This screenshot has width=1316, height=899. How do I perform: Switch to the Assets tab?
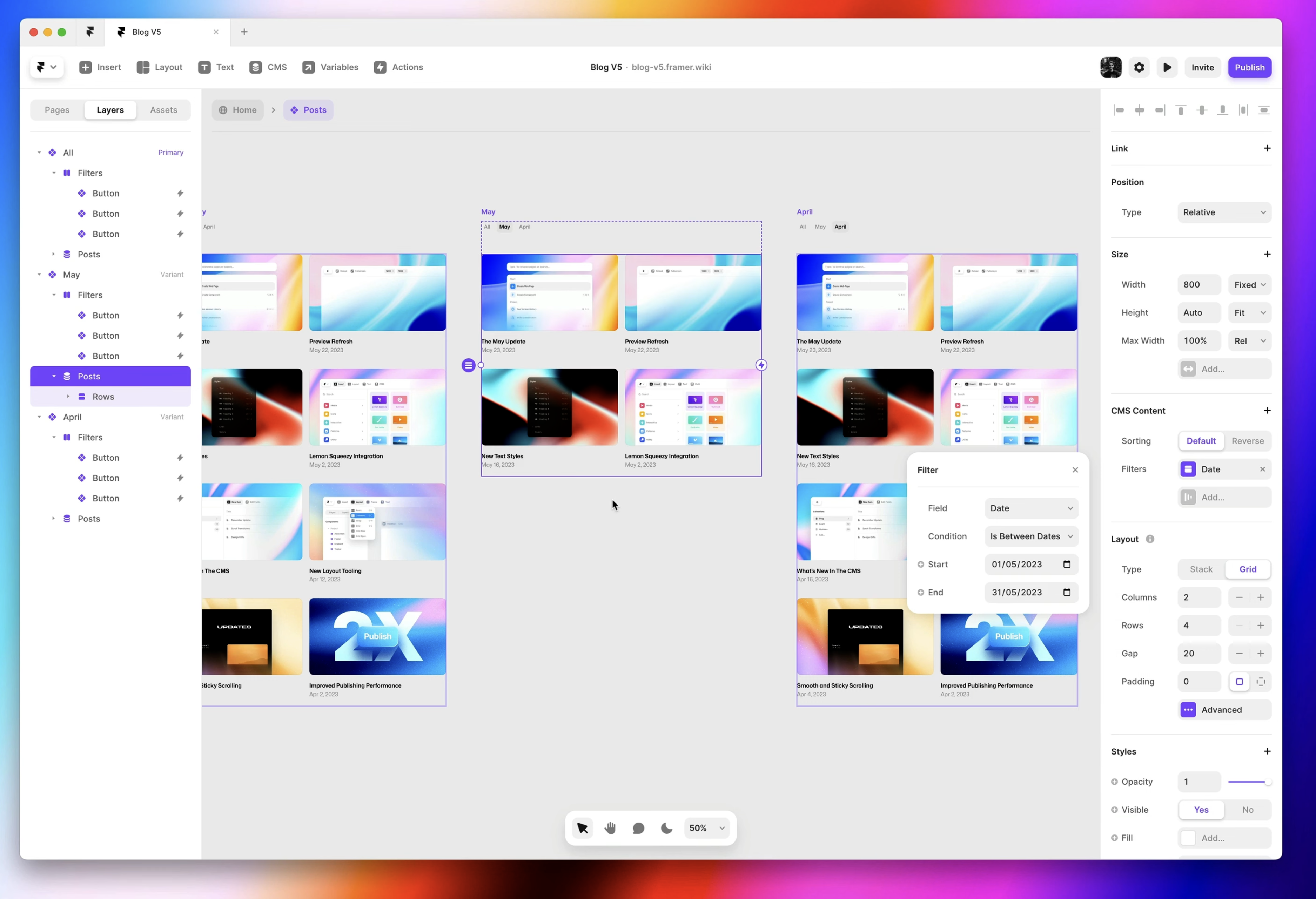point(163,110)
